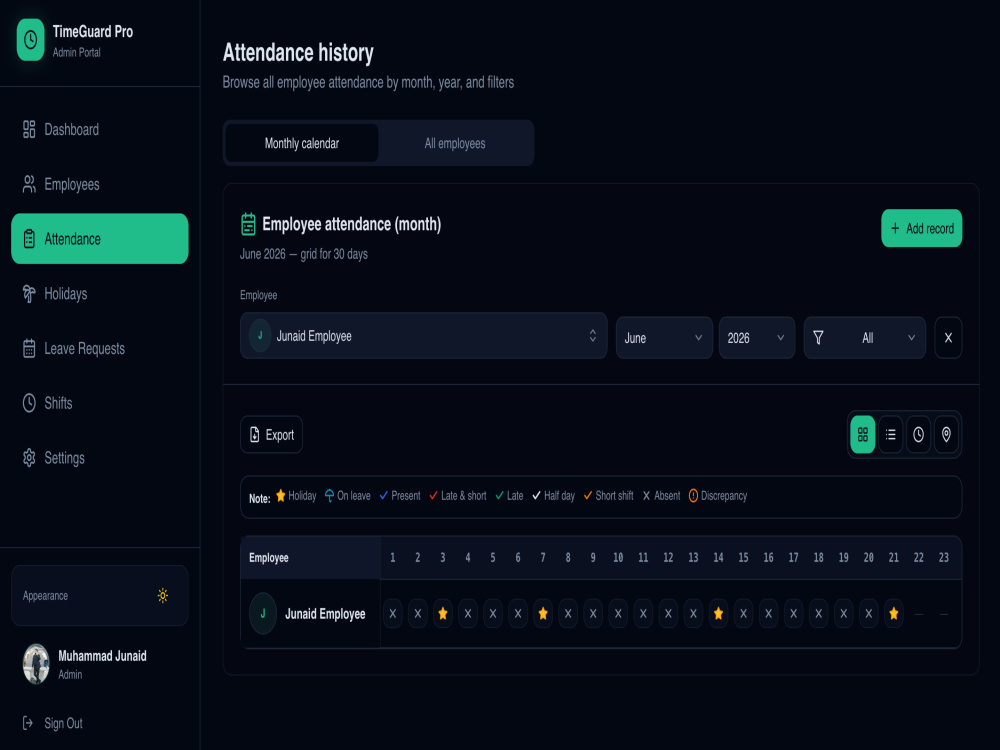Screen dimensions: 1000x750
Task: Open the holiday star for day 14
Action: tap(718, 614)
